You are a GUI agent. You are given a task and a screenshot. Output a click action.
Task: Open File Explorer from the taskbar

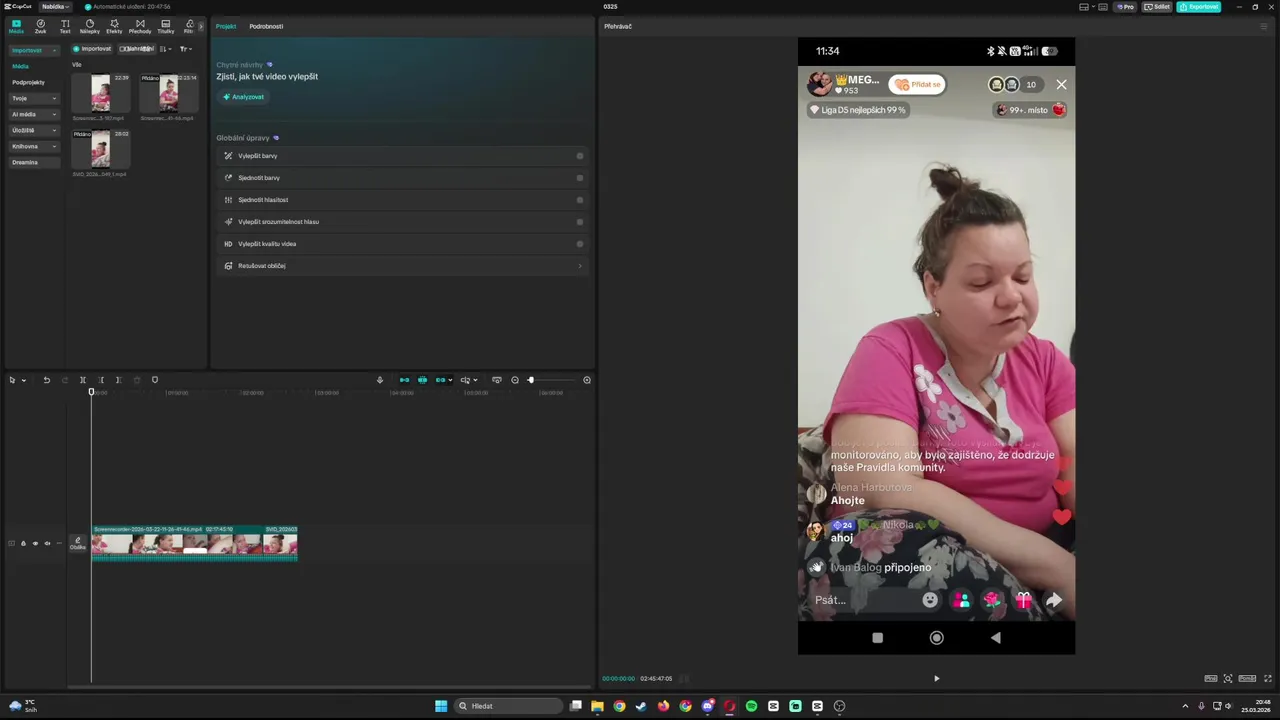597,706
